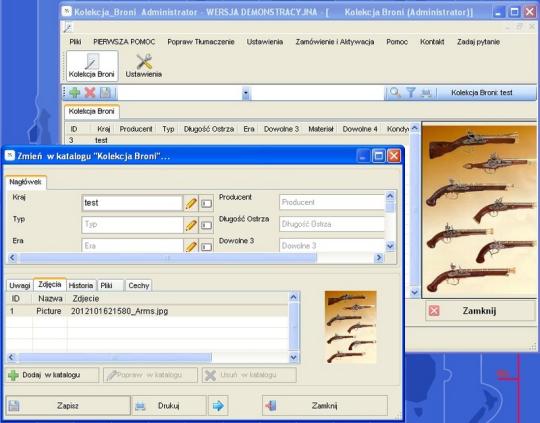Click pencil edit icon next to Kraj field

click(191, 203)
